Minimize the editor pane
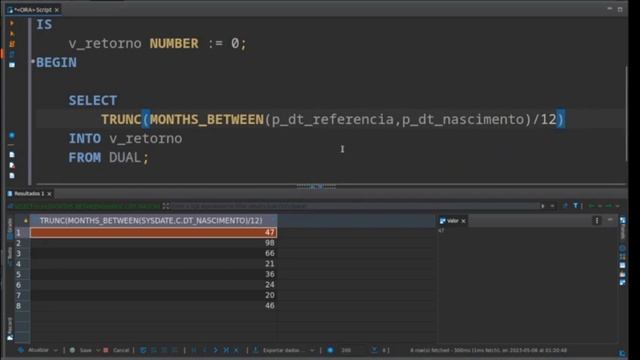The height and width of the screenshot is (360, 640). (610, 9)
